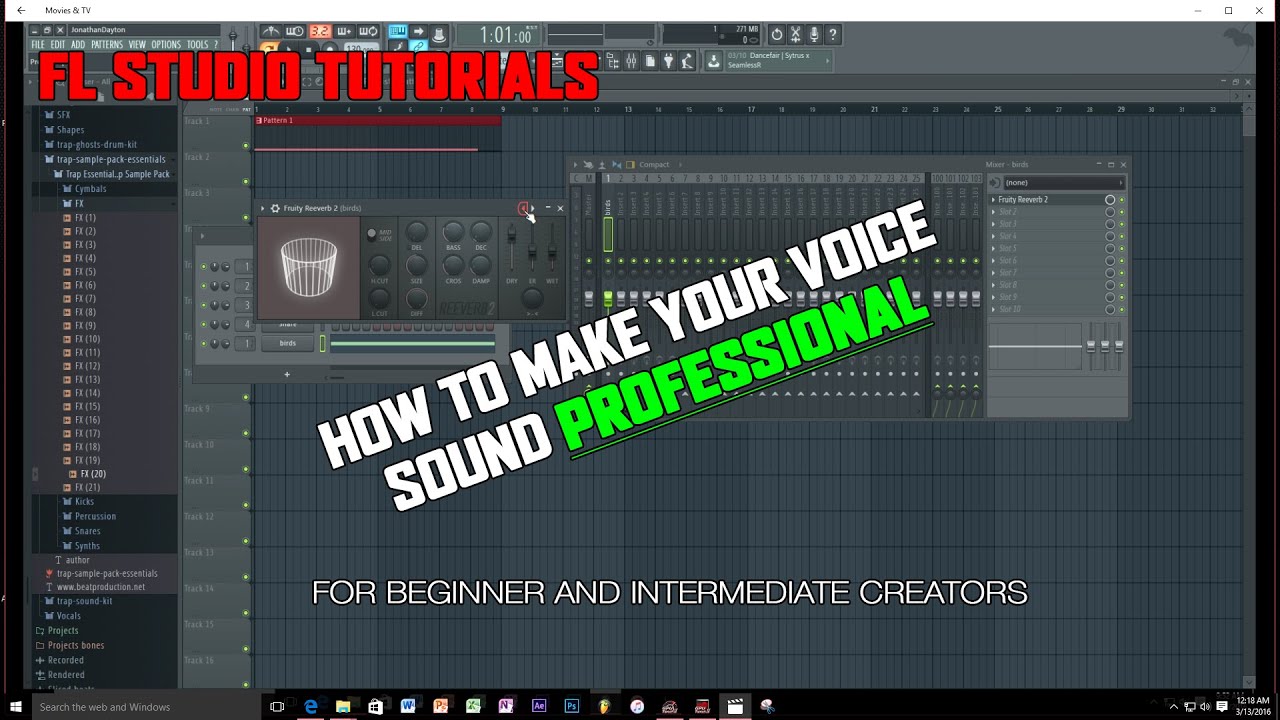Click the microphone record icon top-right
Image resolution: width=1280 pixels, height=720 pixels.
(815, 35)
